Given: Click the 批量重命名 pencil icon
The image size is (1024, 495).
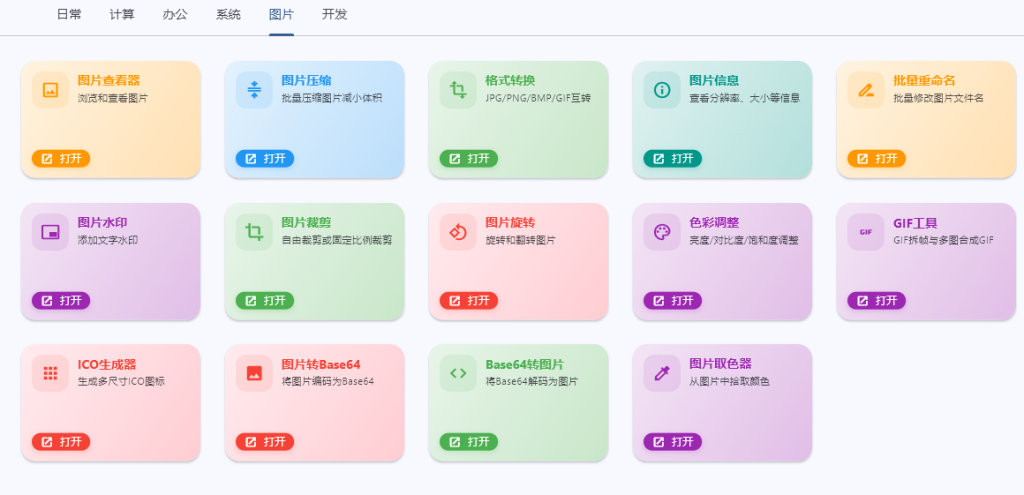Looking at the screenshot, I should [x=866, y=90].
